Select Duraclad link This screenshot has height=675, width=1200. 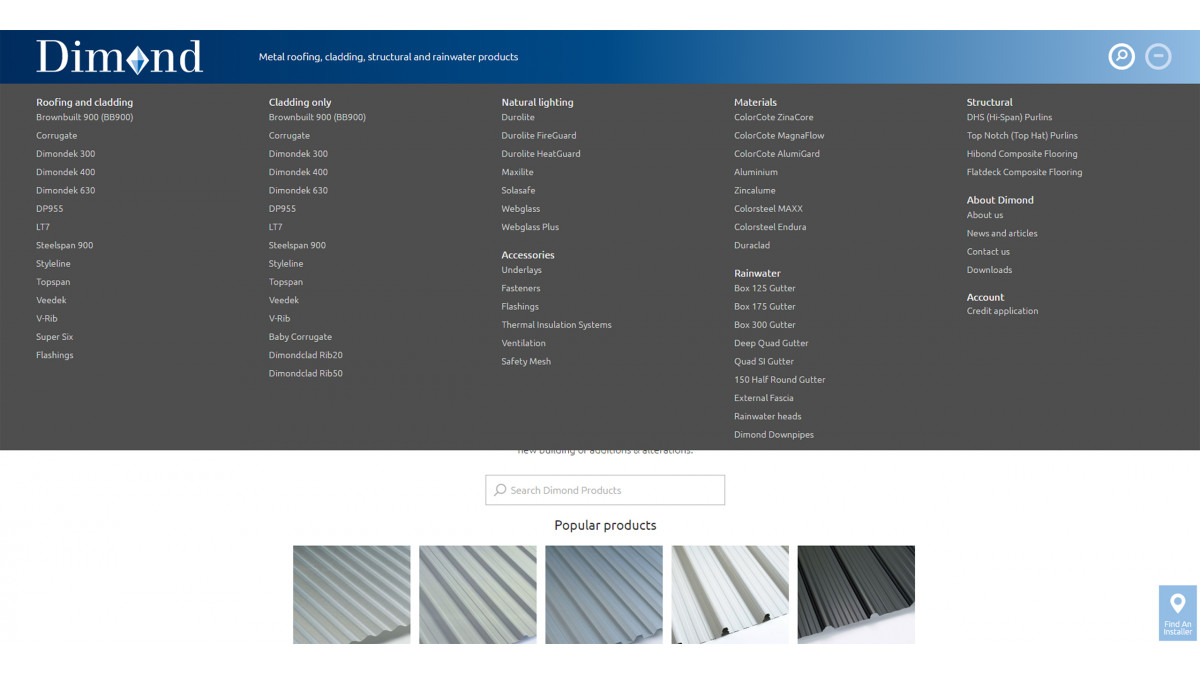pos(752,245)
